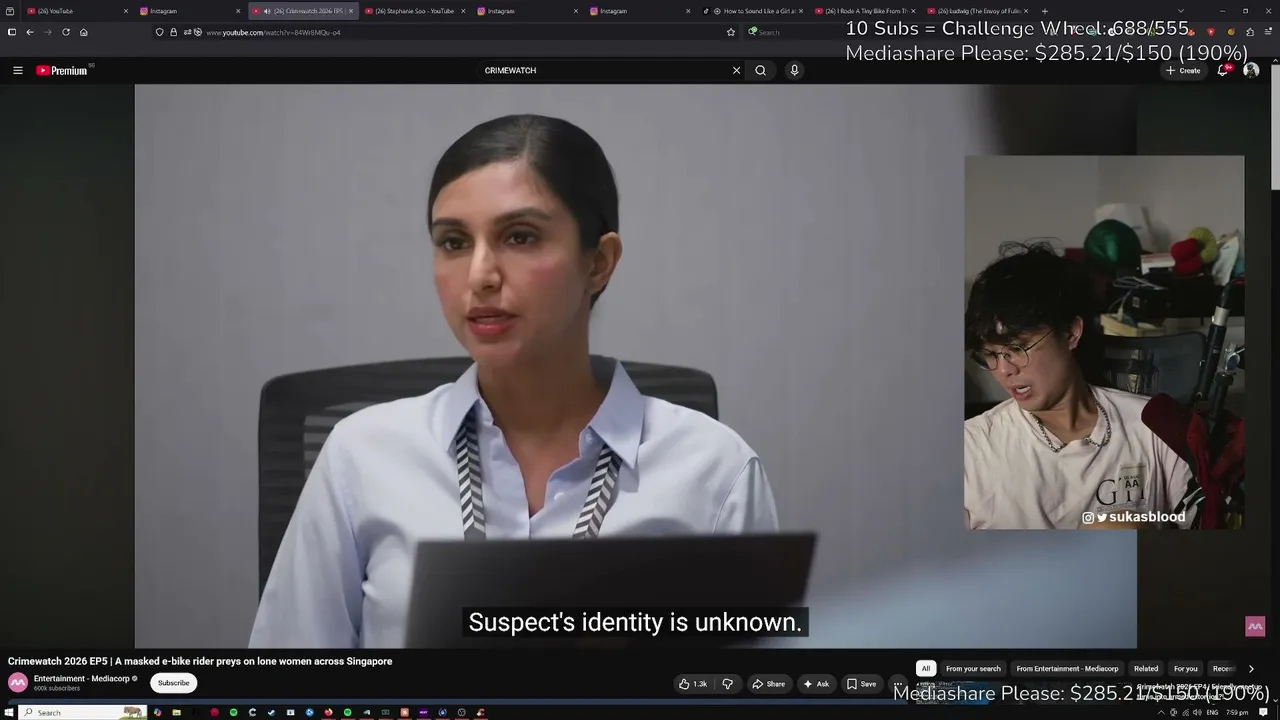Open the YouTube guide hamburger menu
The width and height of the screenshot is (1280, 720).
[x=17, y=70]
